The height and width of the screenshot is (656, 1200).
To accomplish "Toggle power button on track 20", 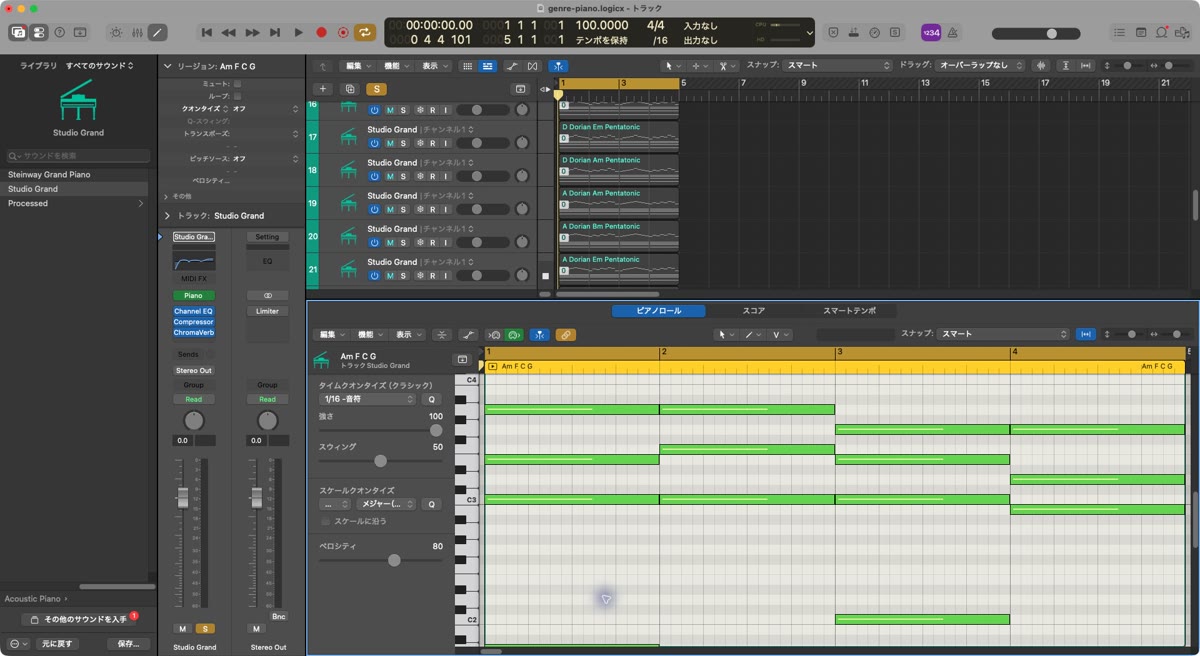I will 374,242.
